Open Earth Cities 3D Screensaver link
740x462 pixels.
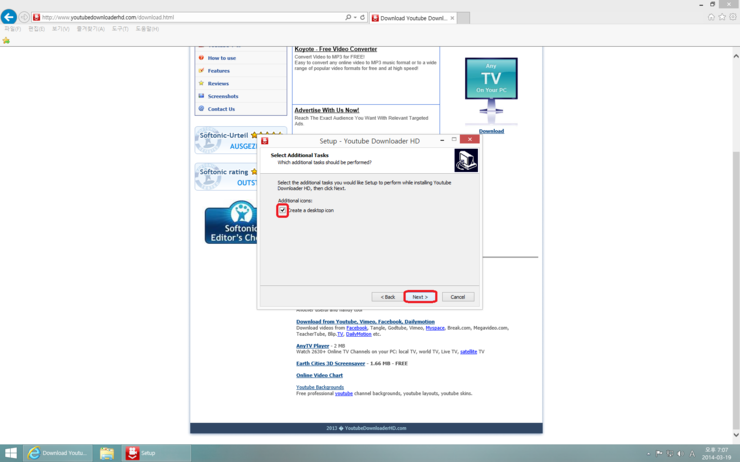click(330, 363)
